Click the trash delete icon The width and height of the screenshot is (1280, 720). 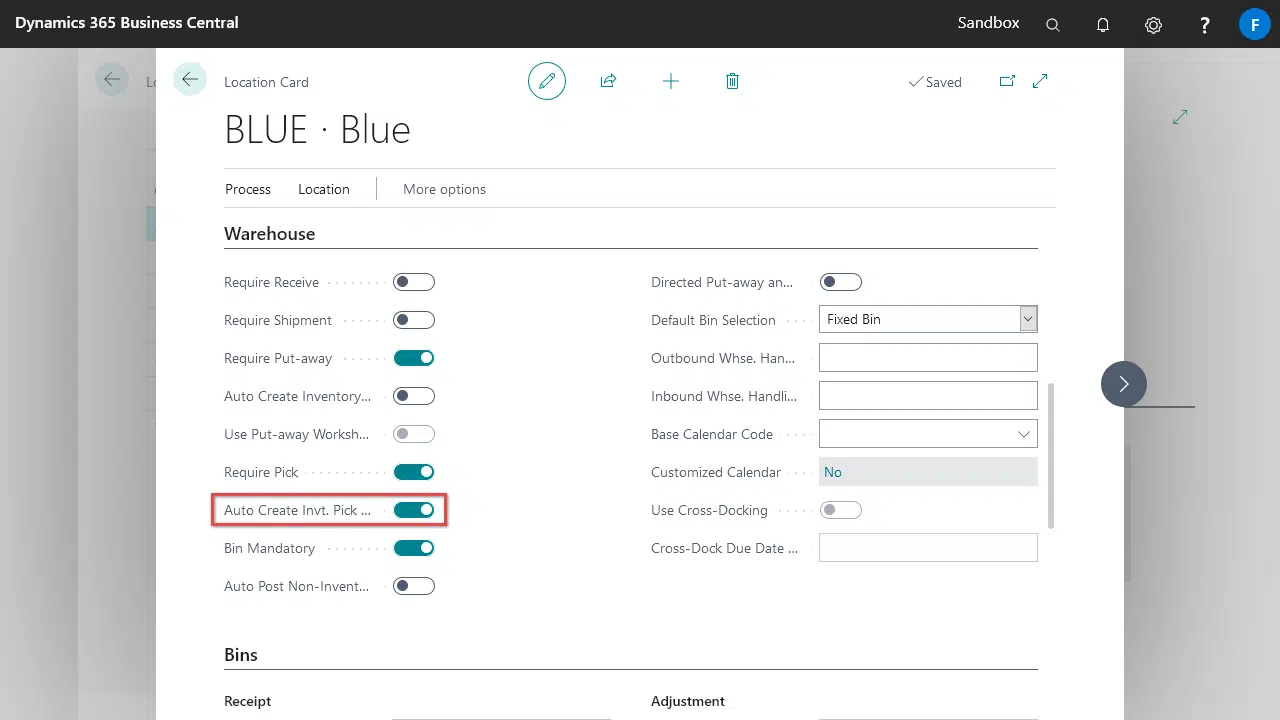[x=732, y=81]
